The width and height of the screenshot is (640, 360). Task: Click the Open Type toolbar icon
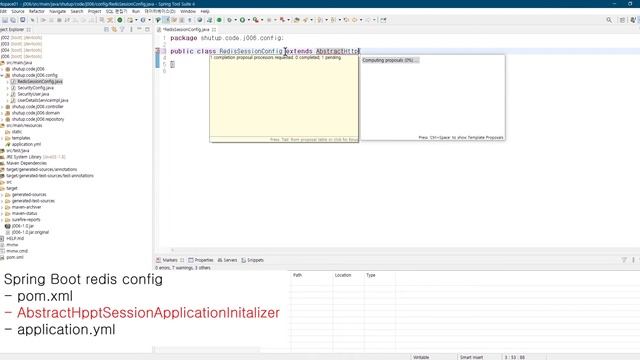click(x=297, y=20)
